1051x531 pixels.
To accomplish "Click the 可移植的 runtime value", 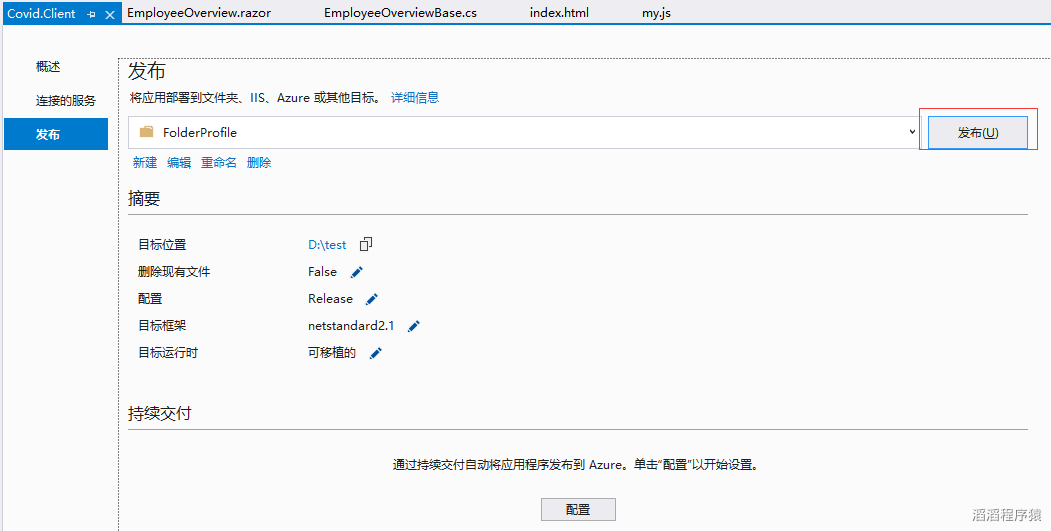I will [332, 353].
